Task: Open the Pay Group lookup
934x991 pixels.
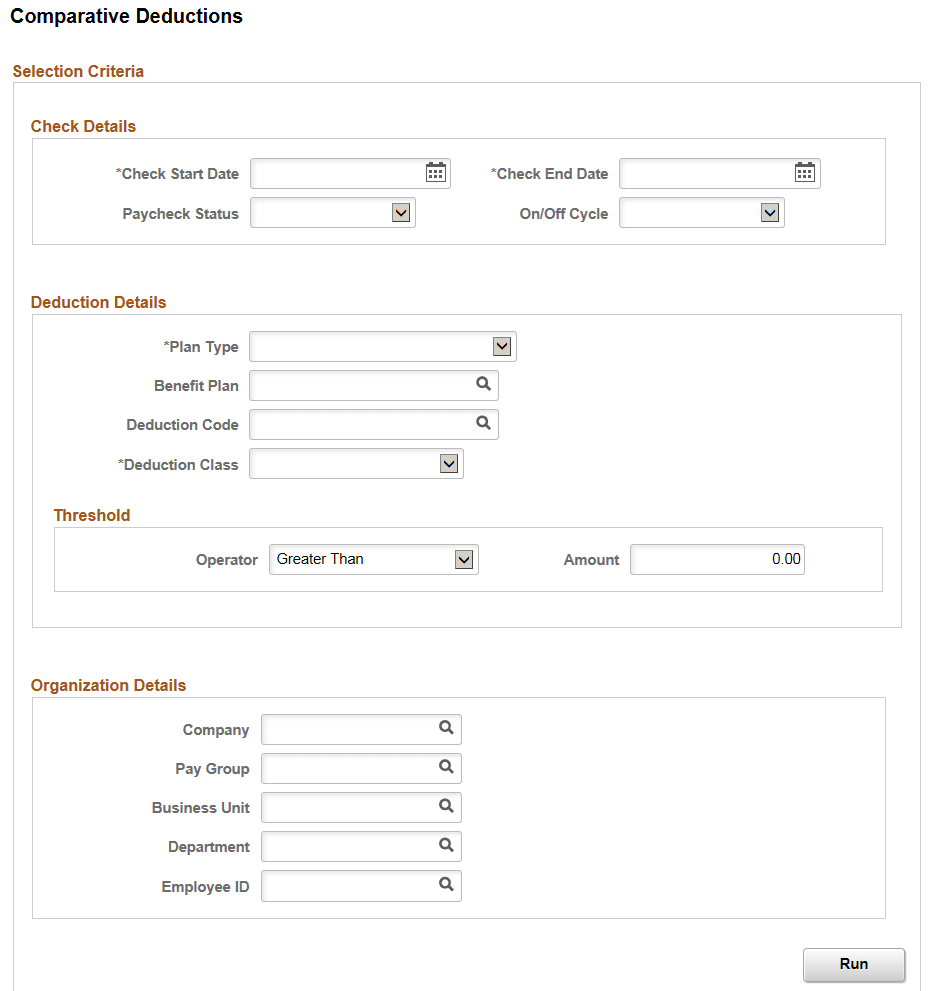Action: pyautogui.click(x=445, y=768)
